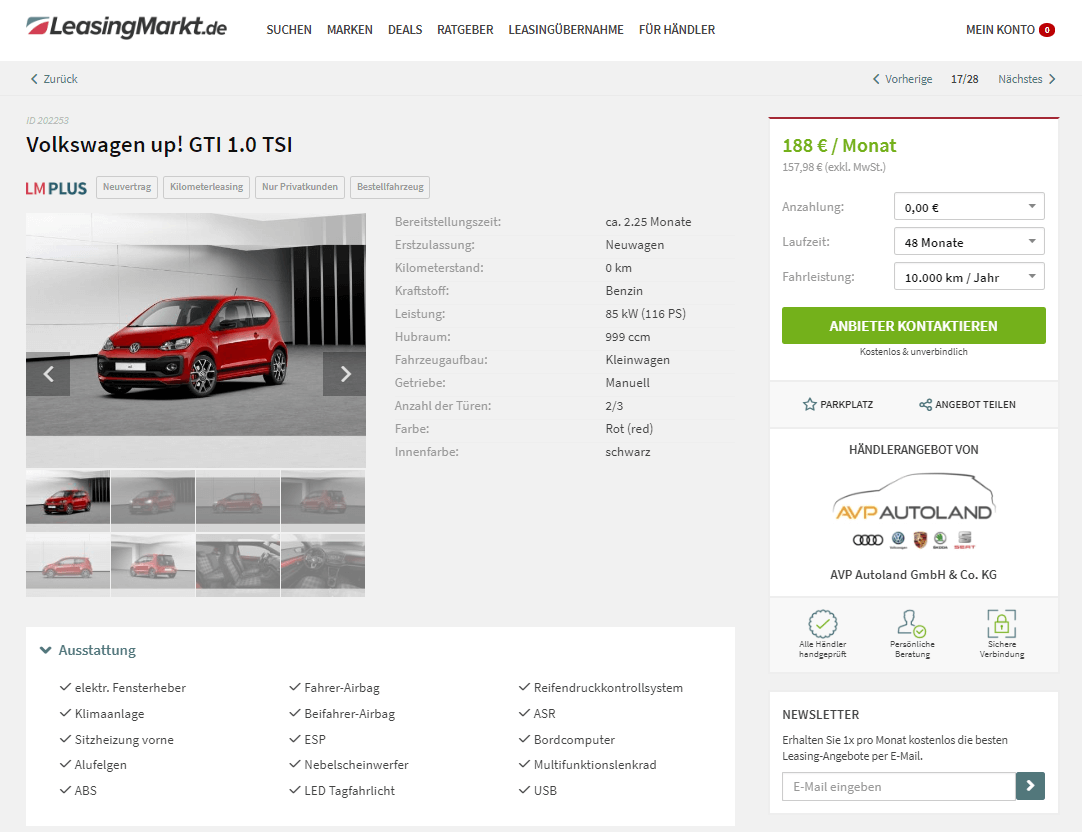Click the 'ca. 2.25 Monate' value
The height and width of the screenshot is (832, 1082).
pyautogui.click(x=648, y=221)
